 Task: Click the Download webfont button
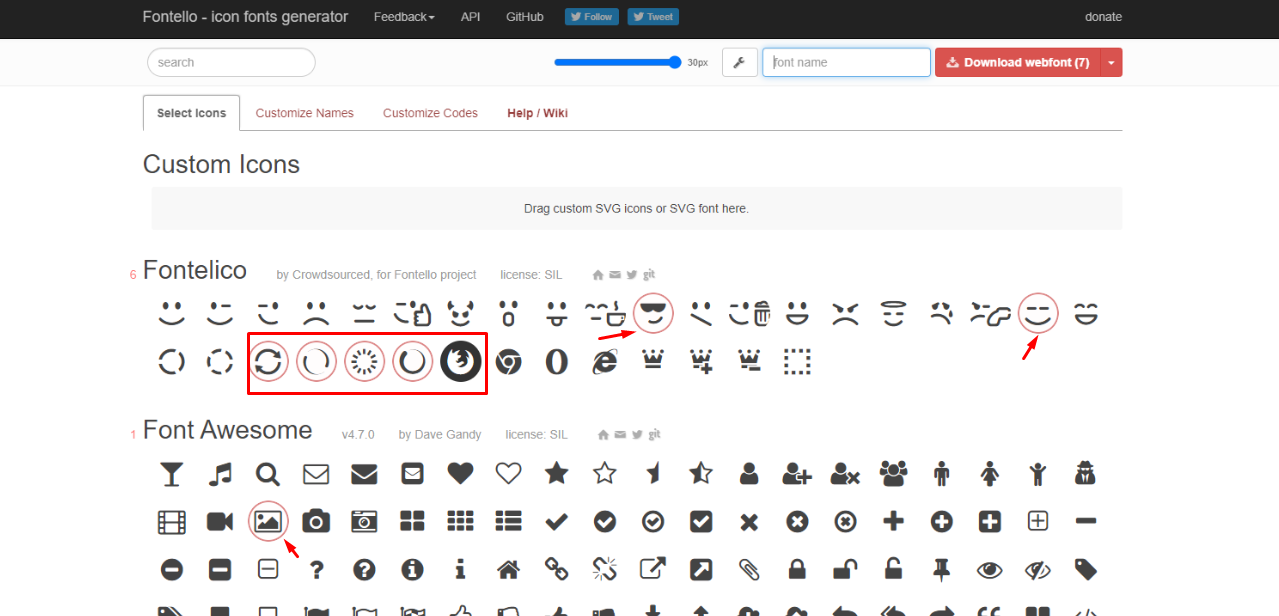point(1017,62)
